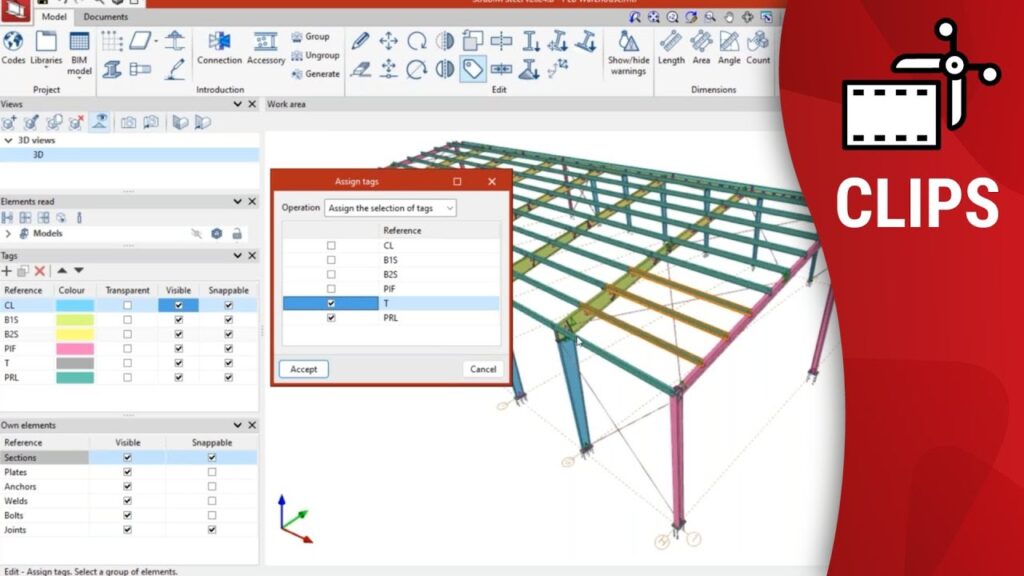Click the Accept button
Viewport: 1024px width, 576px height.
pyautogui.click(x=303, y=369)
